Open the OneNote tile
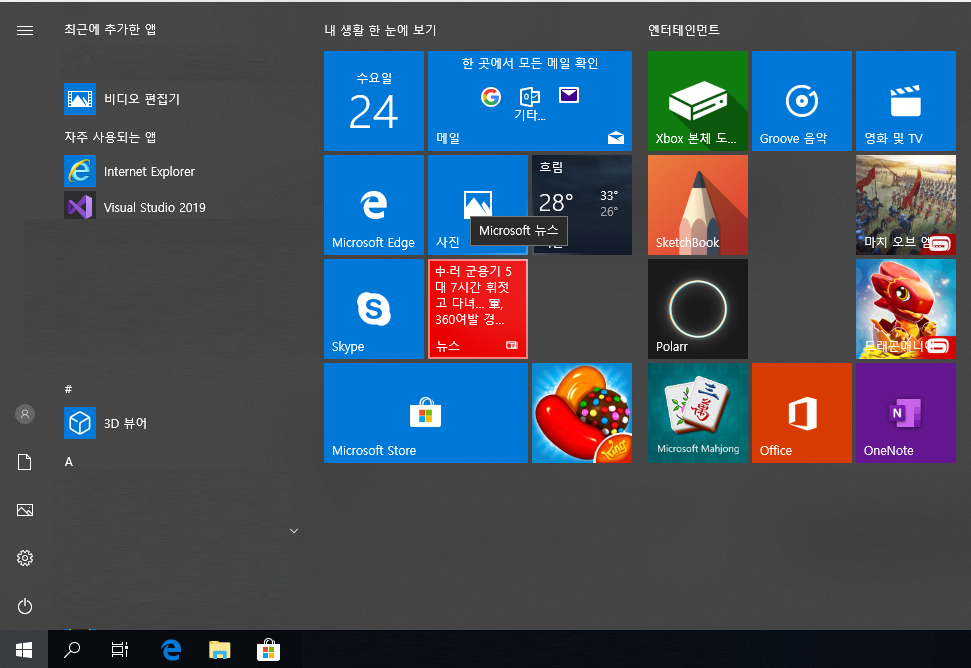 click(x=906, y=413)
